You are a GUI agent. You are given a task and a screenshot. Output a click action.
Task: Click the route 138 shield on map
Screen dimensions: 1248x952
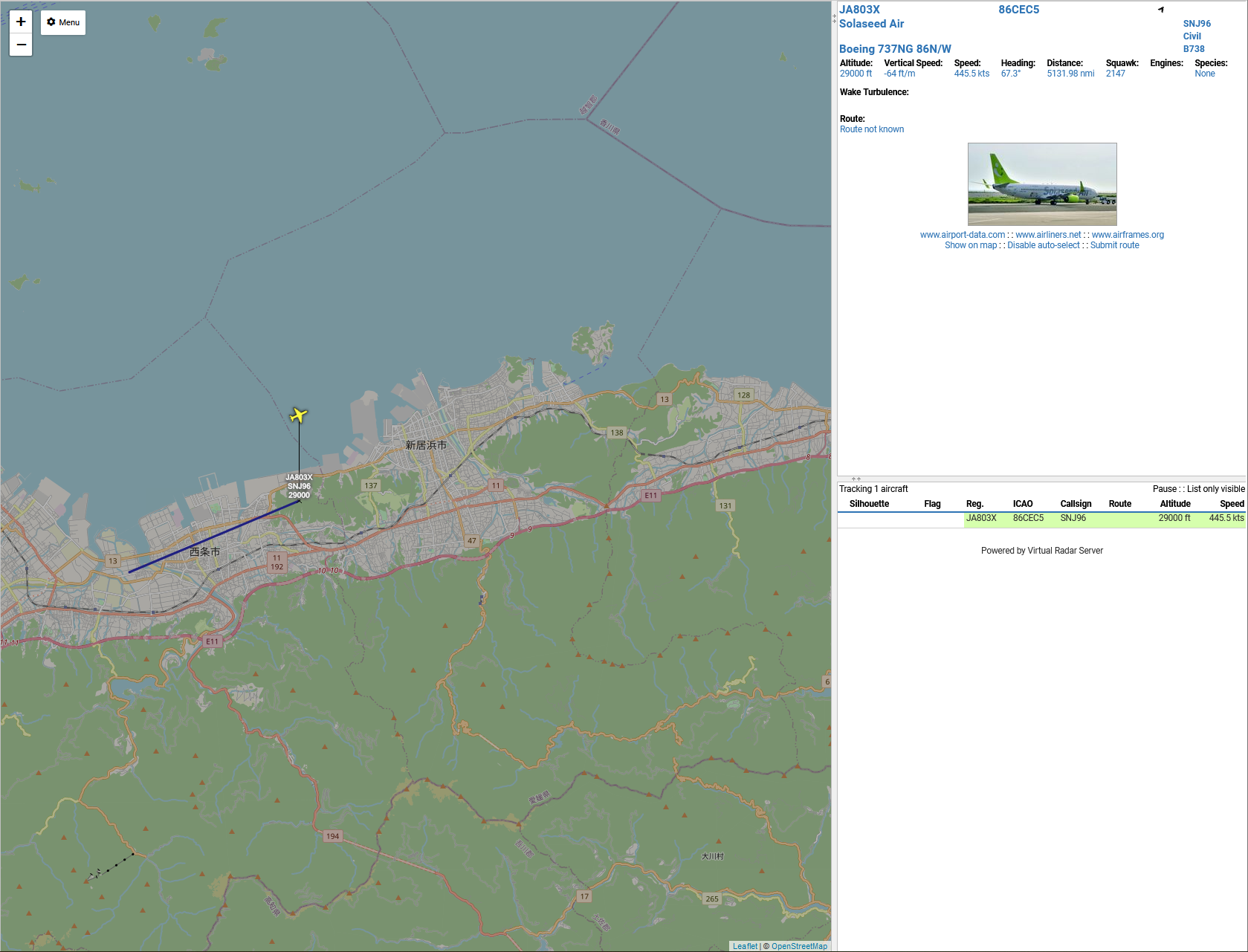tap(617, 433)
